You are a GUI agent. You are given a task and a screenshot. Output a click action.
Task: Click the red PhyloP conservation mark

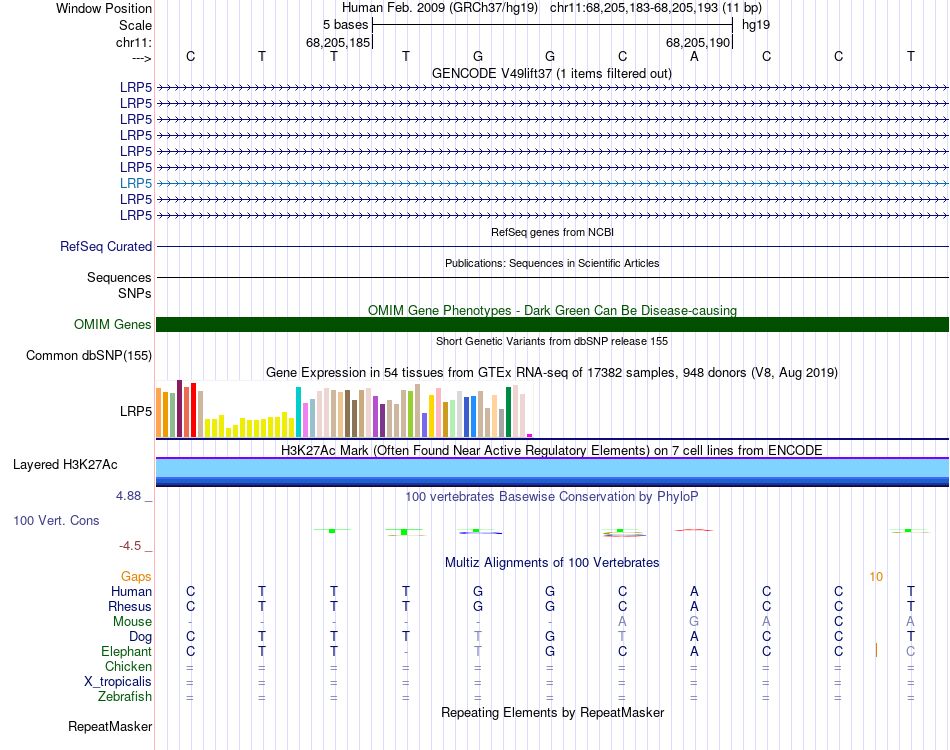[694, 529]
